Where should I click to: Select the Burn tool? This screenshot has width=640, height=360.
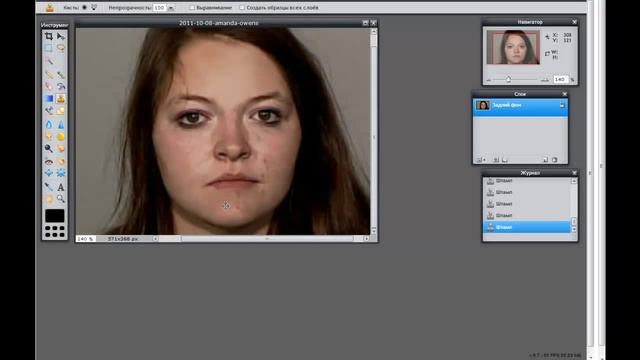click(x=61, y=148)
